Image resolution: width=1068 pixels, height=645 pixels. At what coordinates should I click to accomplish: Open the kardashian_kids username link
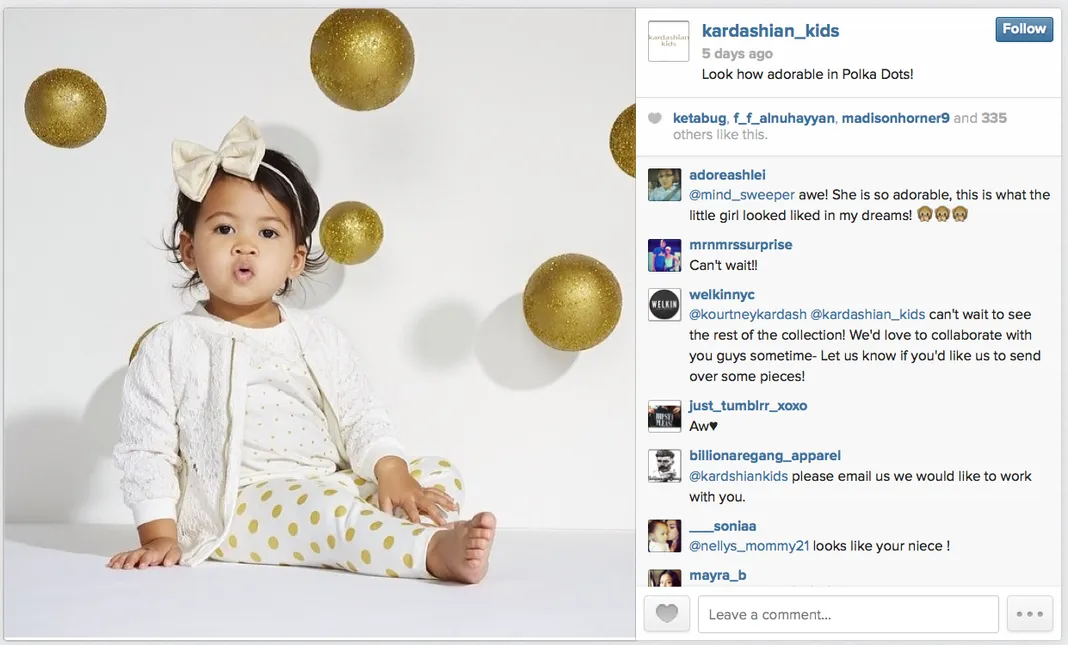tap(770, 31)
